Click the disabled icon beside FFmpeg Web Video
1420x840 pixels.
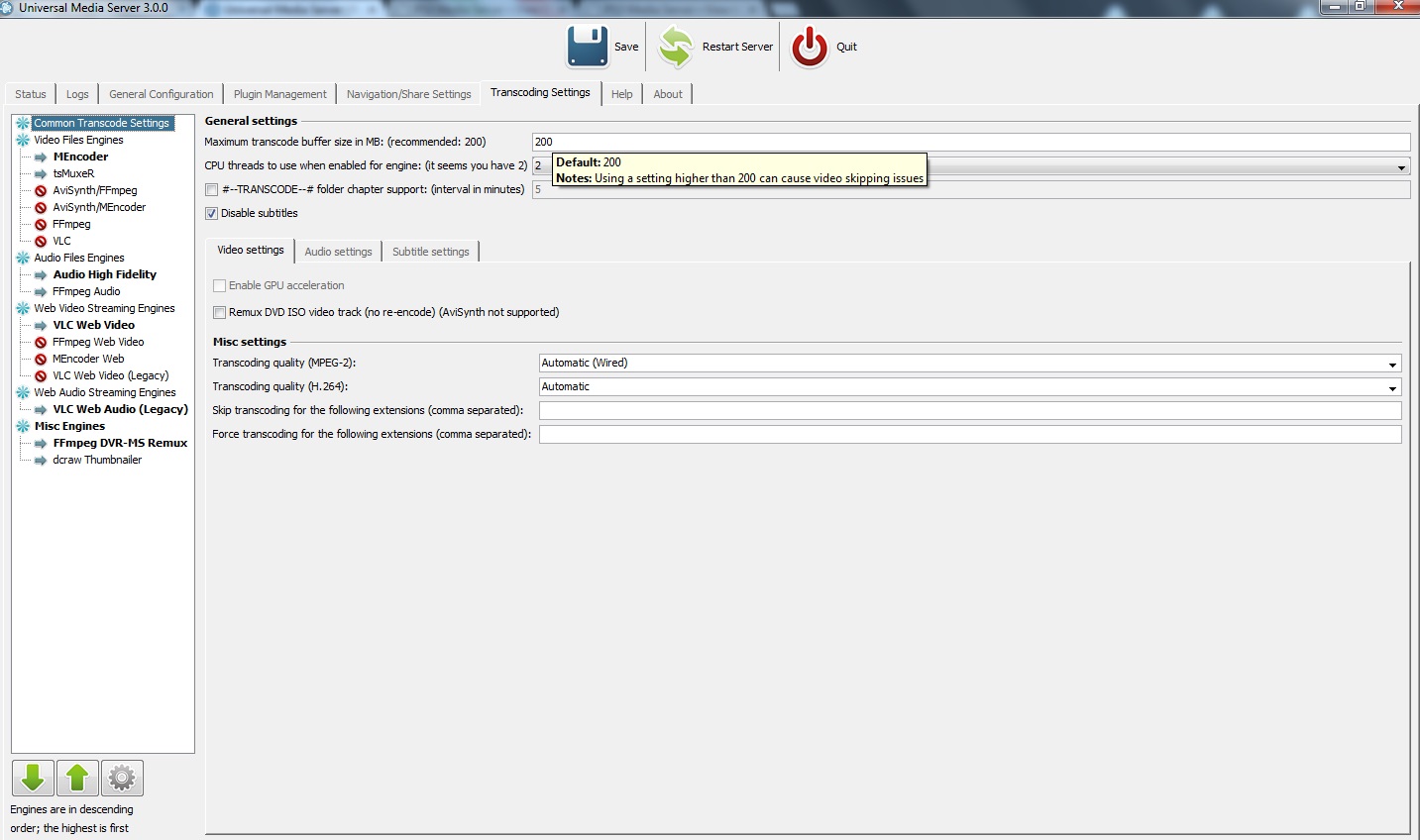(x=41, y=343)
